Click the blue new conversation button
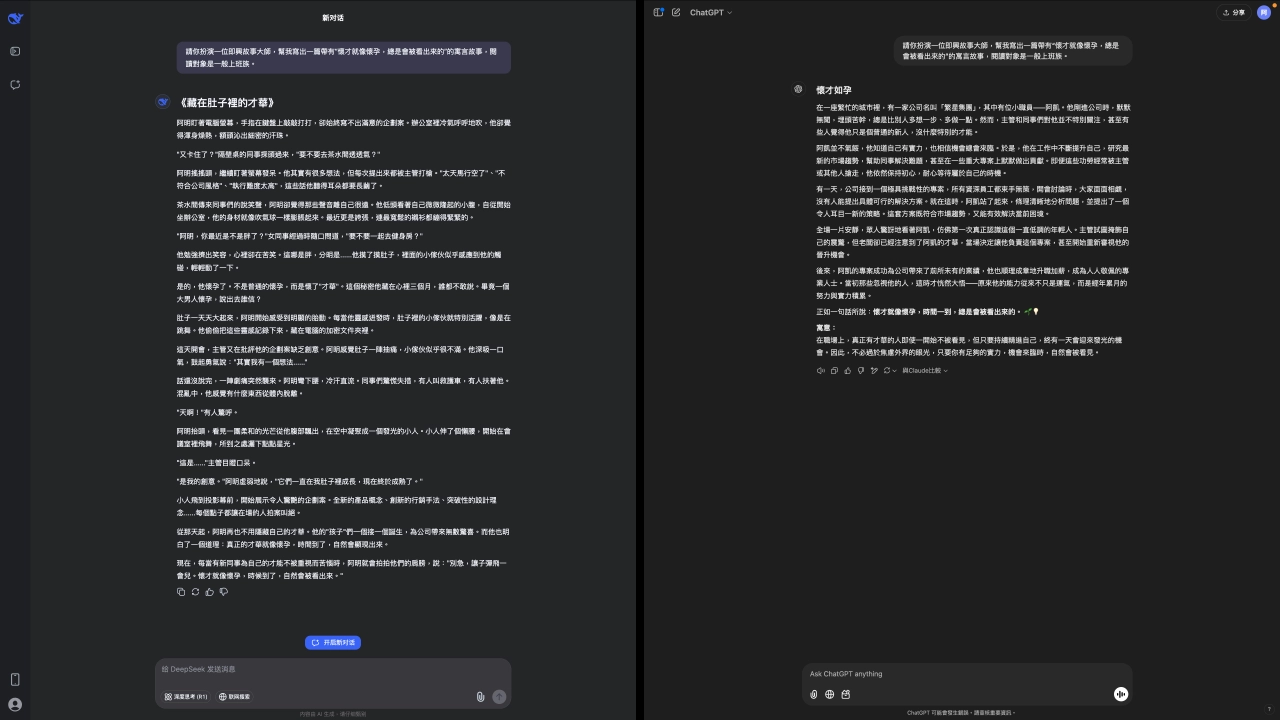Image resolution: width=1280 pixels, height=720 pixels. point(333,643)
